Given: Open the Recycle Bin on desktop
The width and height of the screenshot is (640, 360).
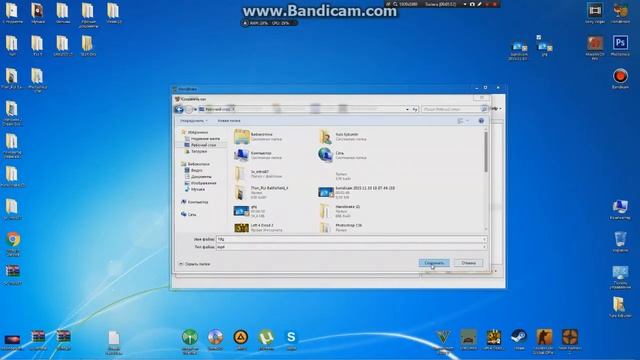Looking at the screenshot, I should [620, 242].
